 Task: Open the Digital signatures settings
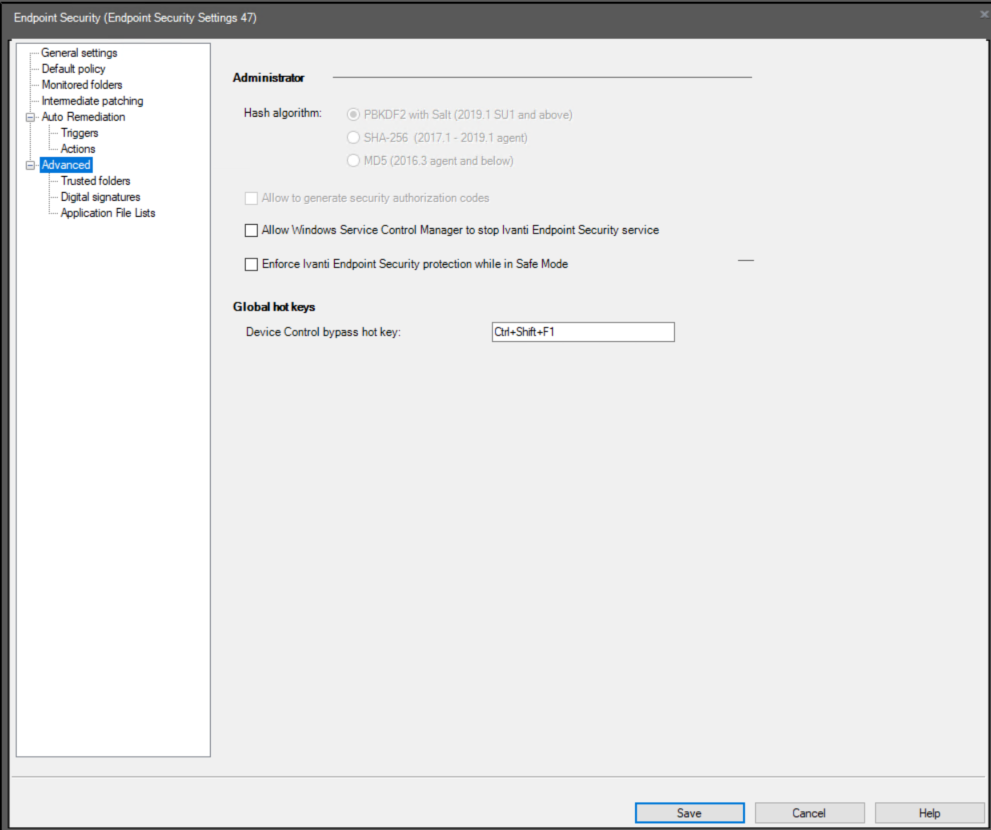[x=99, y=196]
